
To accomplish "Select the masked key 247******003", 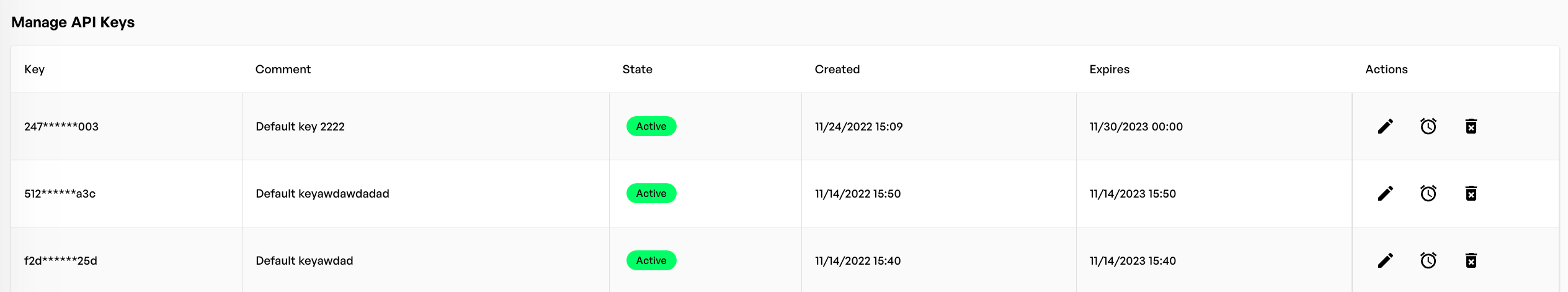I will click(61, 127).
